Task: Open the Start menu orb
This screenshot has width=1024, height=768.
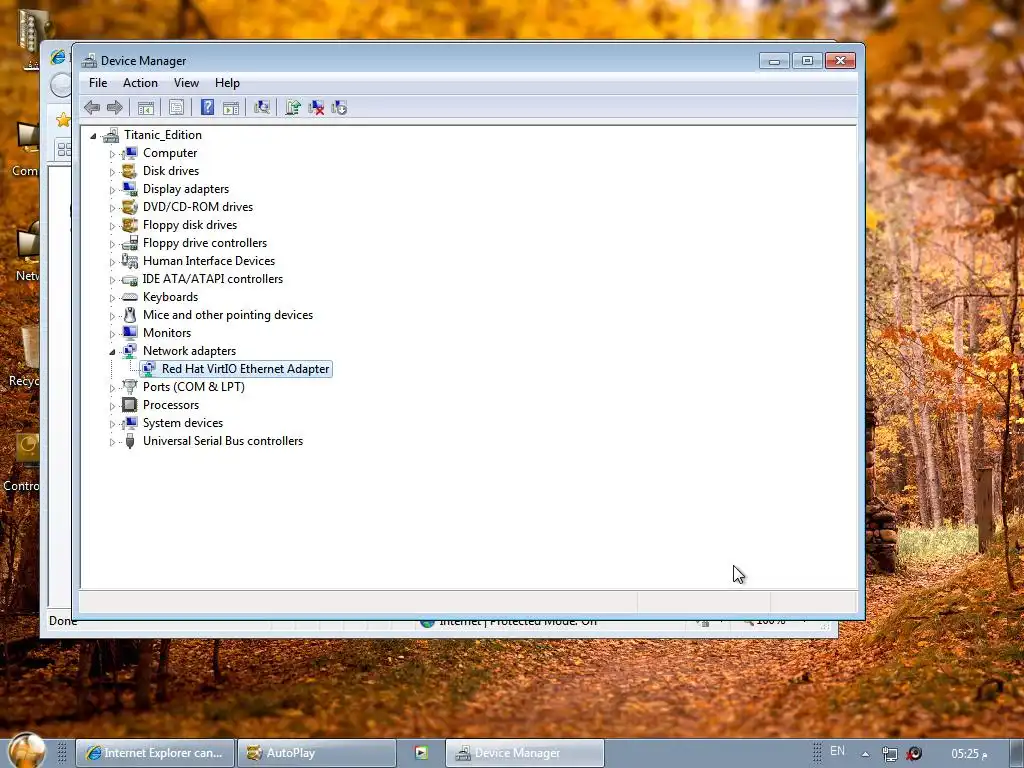Action: pos(27,751)
